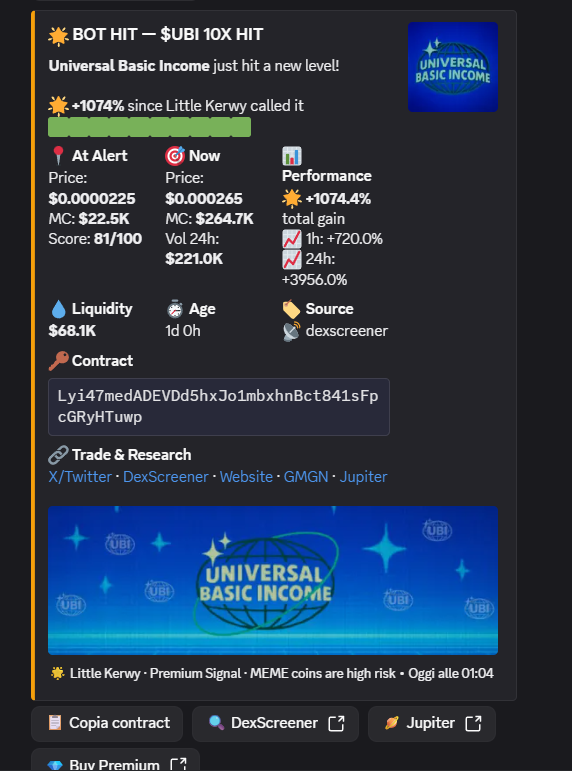Open the GMGN link
572x771 pixels.
[x=306, y=477]
